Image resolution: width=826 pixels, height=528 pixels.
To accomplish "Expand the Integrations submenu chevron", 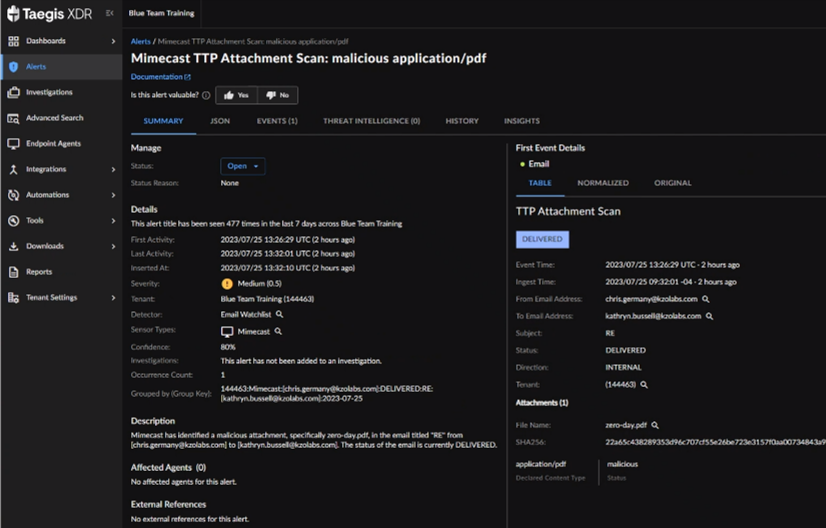I will pyautogui.click(x=113, y=170).
